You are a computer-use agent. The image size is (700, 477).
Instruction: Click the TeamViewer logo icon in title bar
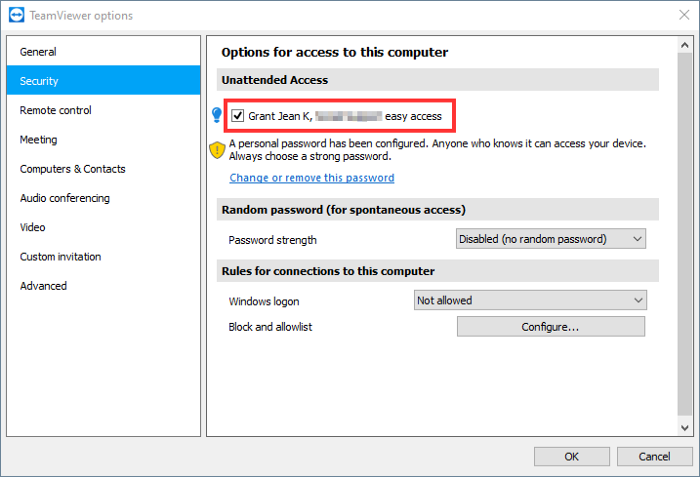17,15
